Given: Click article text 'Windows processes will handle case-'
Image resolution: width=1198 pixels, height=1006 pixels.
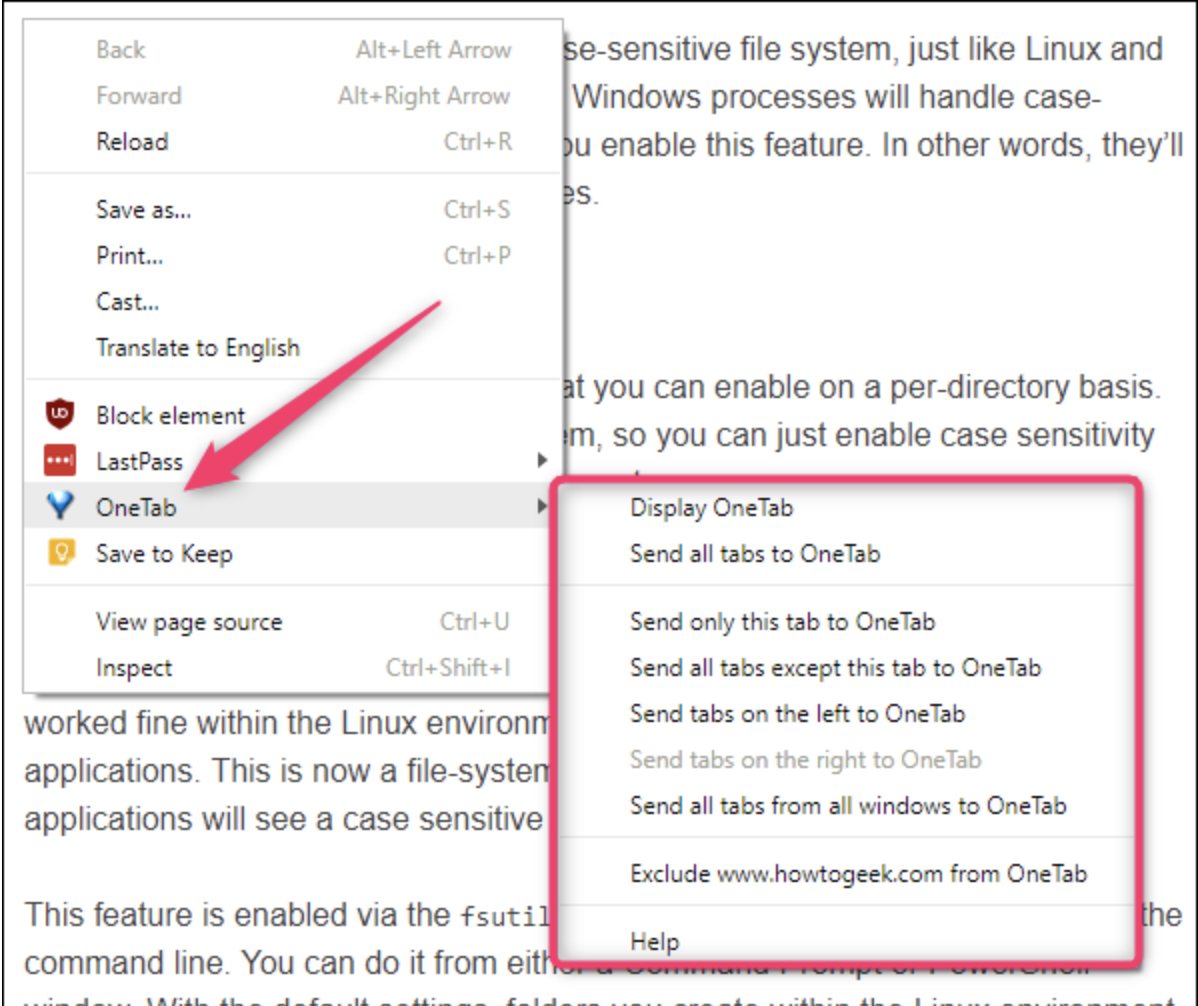Looking at the screenshot, I should pyautogui.click(x=837, y=98).
